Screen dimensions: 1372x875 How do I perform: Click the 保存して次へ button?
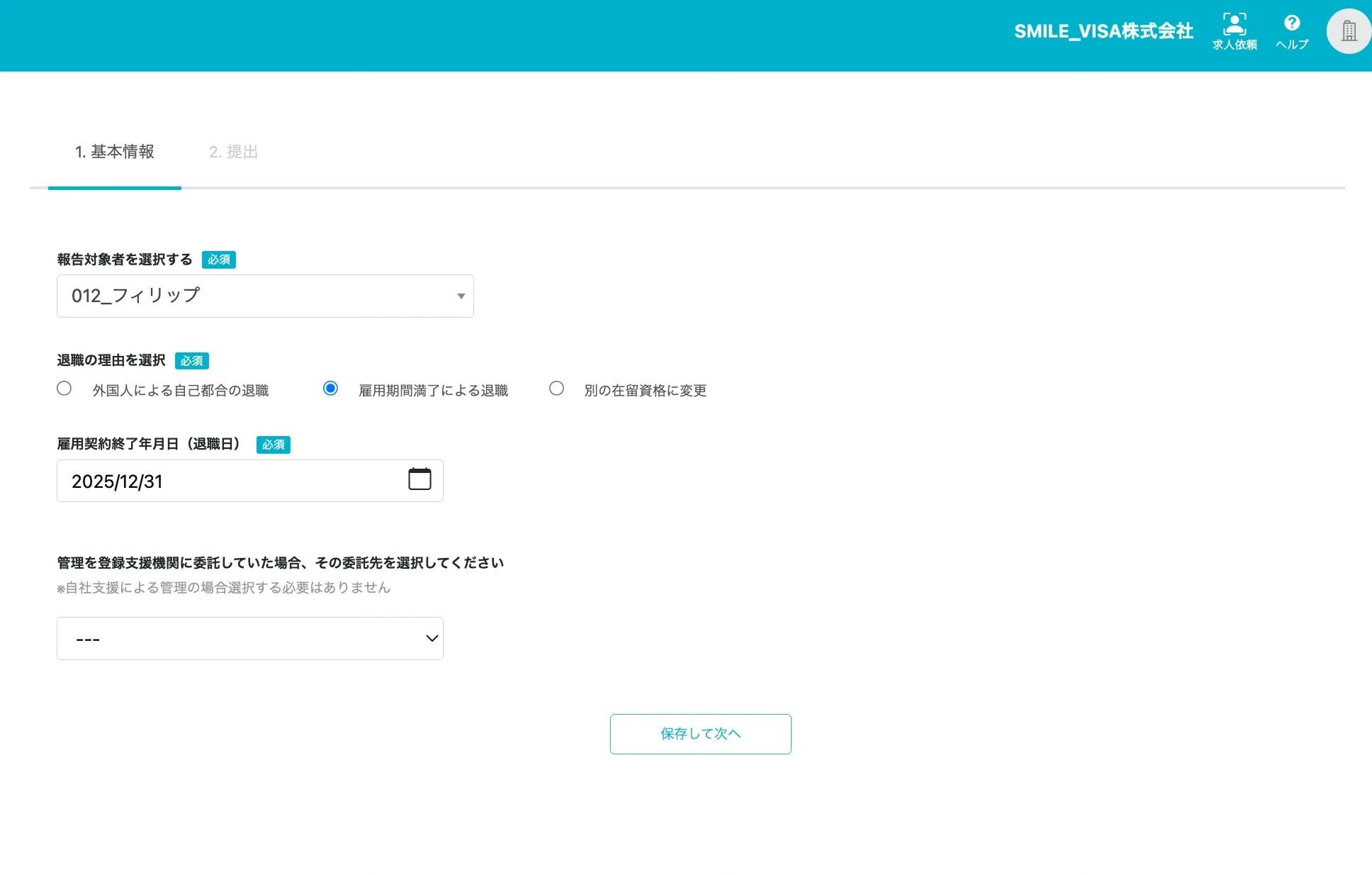coord(700,734)
